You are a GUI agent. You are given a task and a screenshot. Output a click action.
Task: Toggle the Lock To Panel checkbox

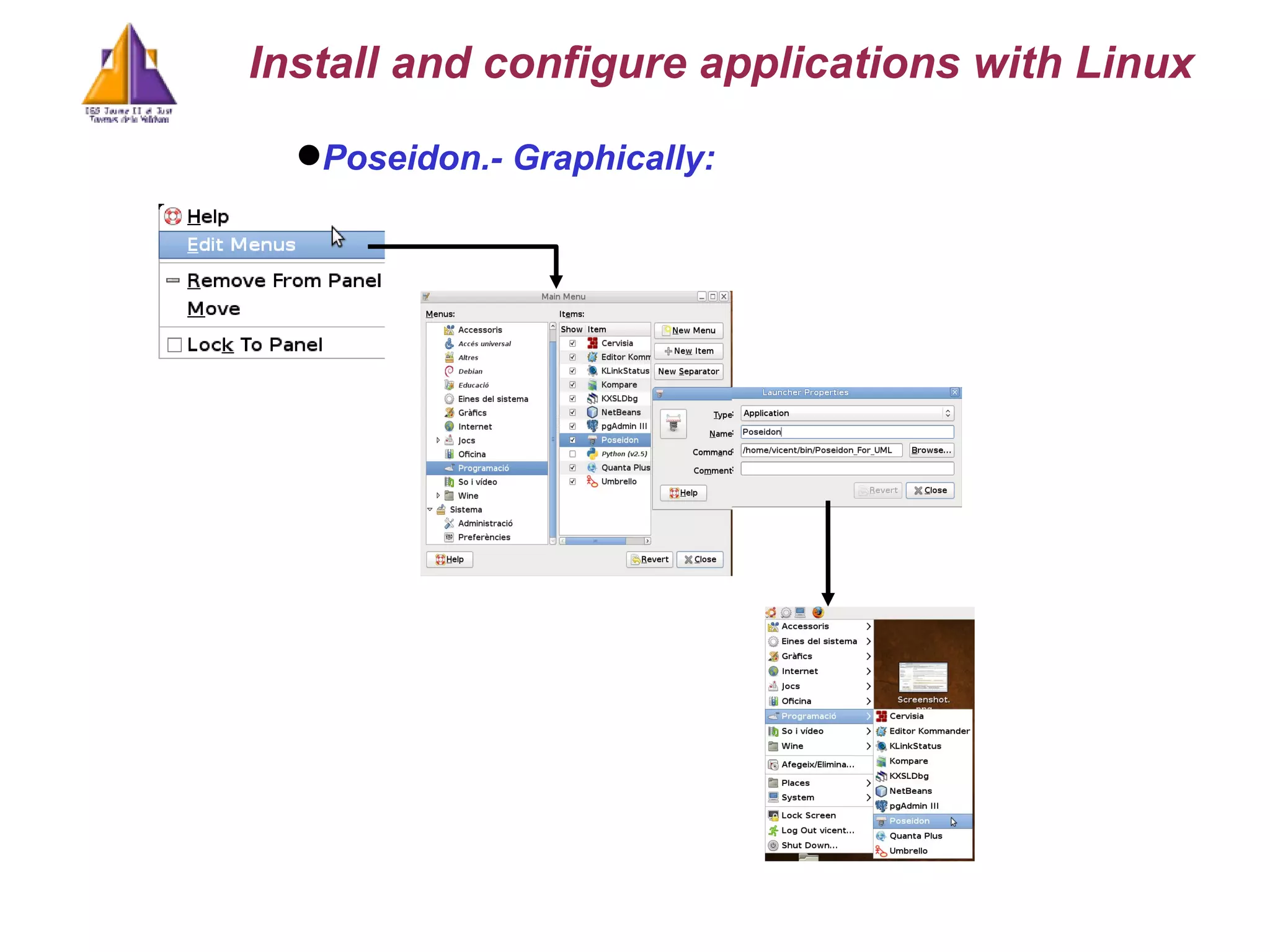click(174, 345)
